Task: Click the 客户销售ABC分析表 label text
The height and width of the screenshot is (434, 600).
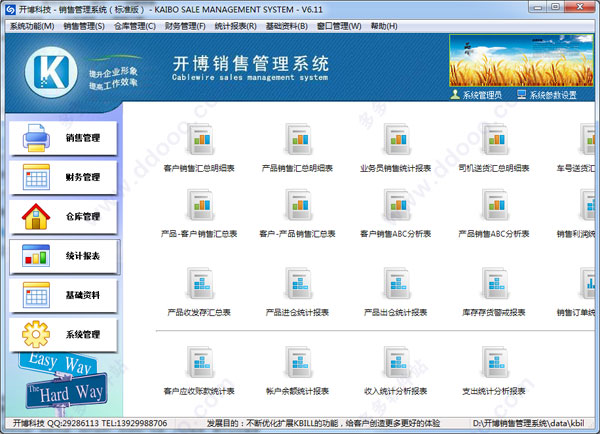Action: pyautogui.click(x=396, y=234)
